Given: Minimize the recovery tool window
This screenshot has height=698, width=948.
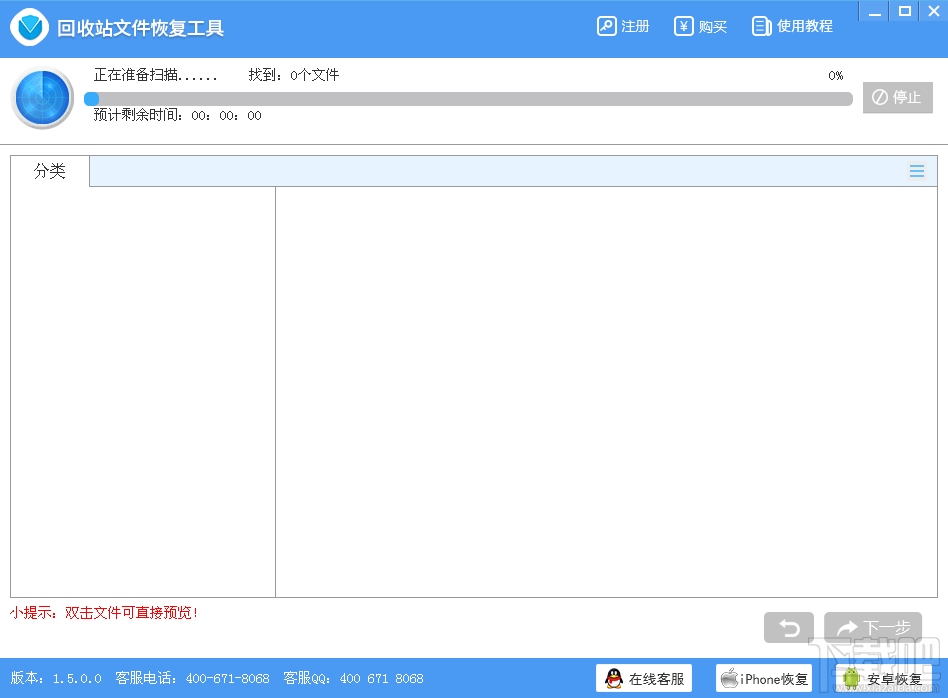Looking at the screenshot, I should pos(874,11).
